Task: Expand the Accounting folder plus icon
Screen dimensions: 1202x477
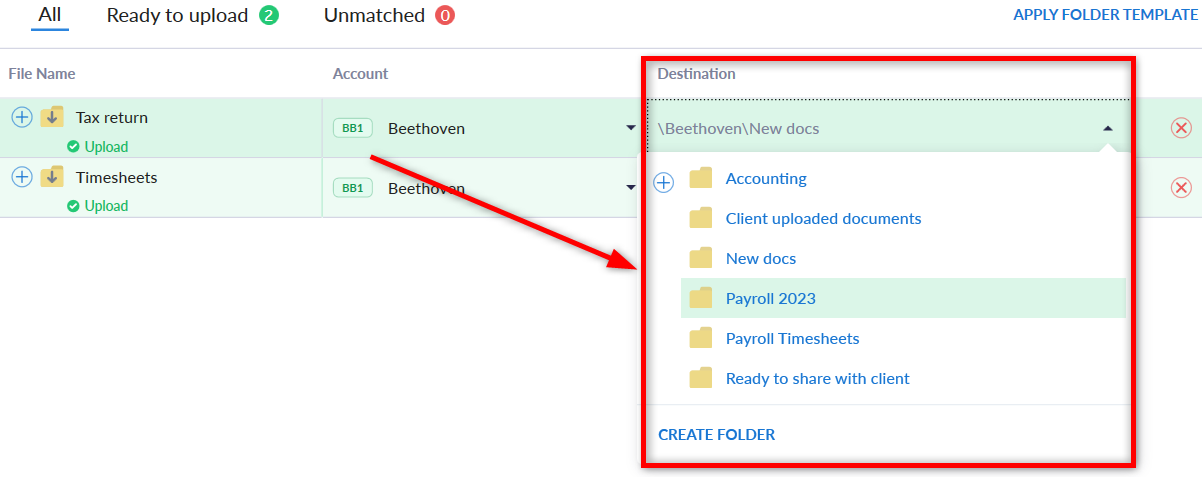Action: point(664,182)
